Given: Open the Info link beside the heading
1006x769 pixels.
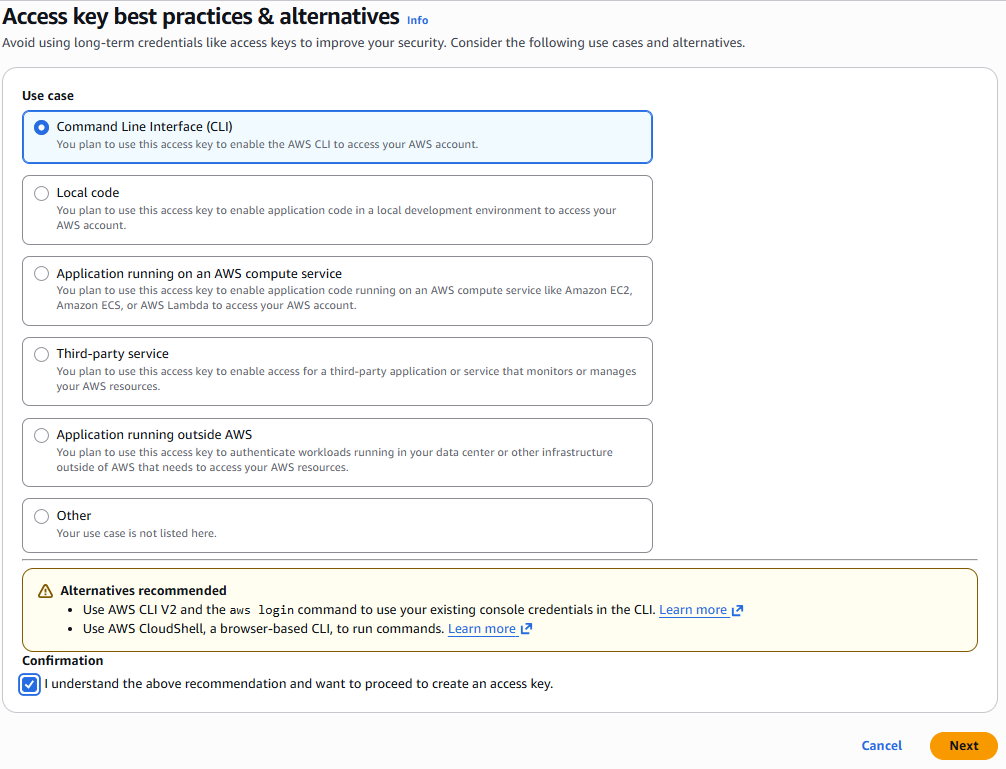Looking at the screenshot, I should coord(417,20).
